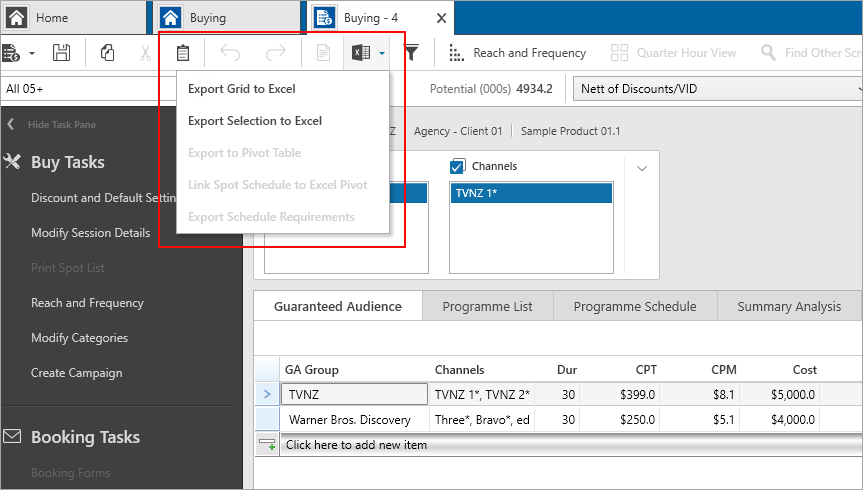Select TVNZ 1* in Channels list
The height and width of the screenshot is (490, 863).
point(531,193)
